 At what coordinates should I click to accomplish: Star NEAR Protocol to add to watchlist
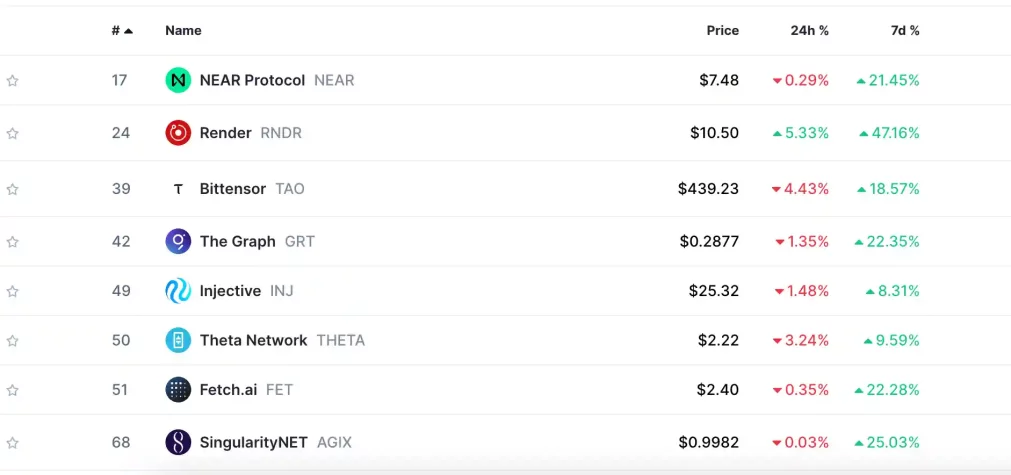pyautogui.click(x=13, y=81)
